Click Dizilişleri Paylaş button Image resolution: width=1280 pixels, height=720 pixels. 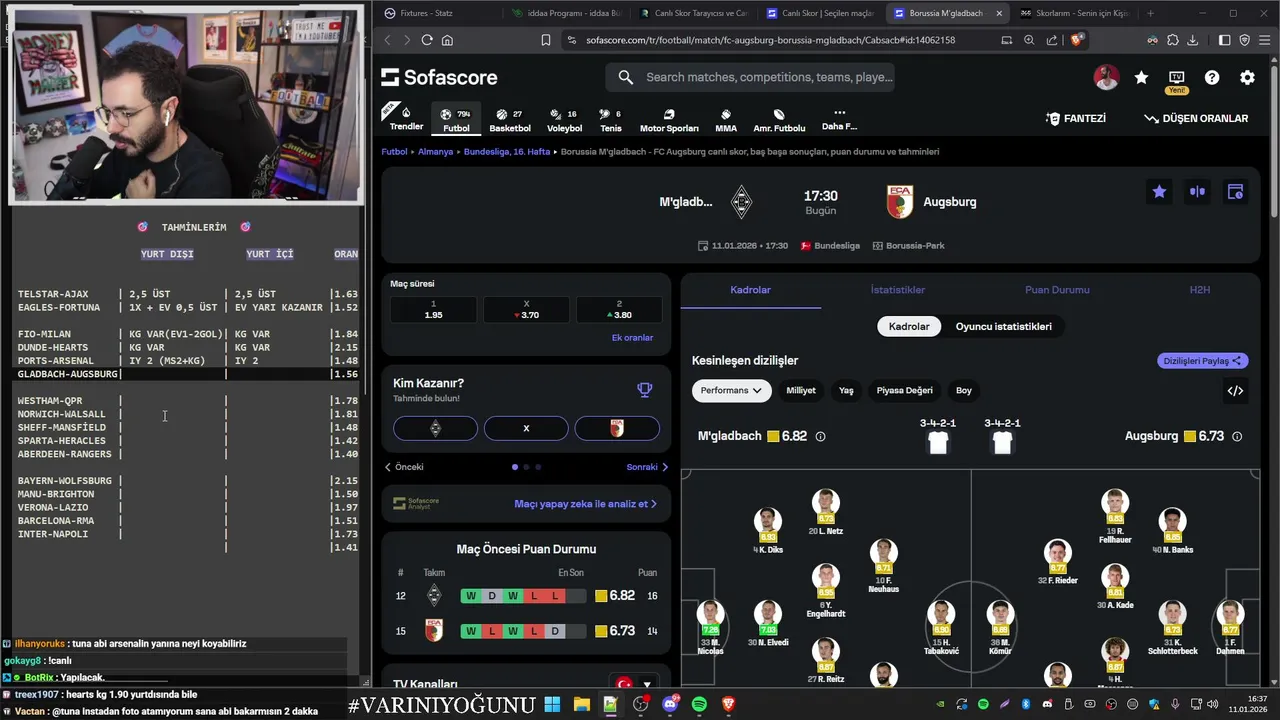click(1203, 361)
